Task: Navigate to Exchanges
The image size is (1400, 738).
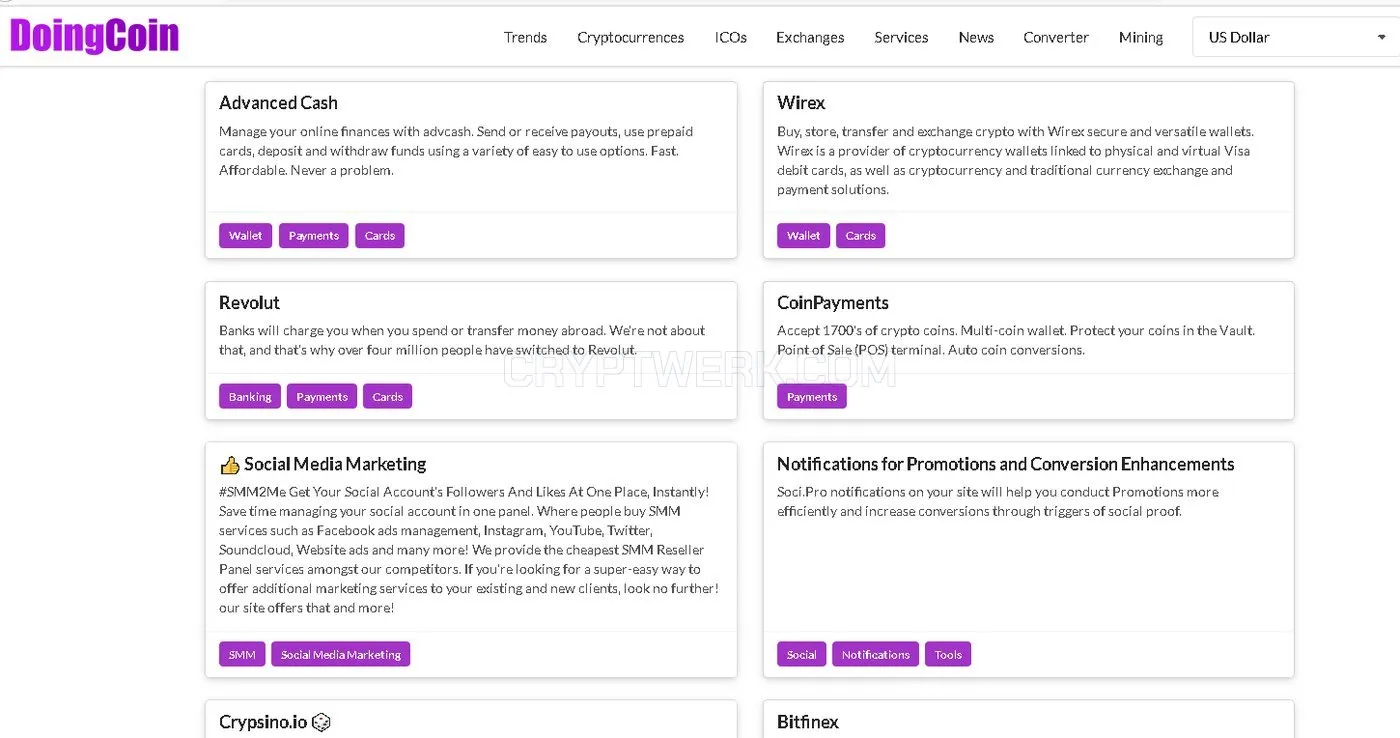Action: tap(810, 37)
